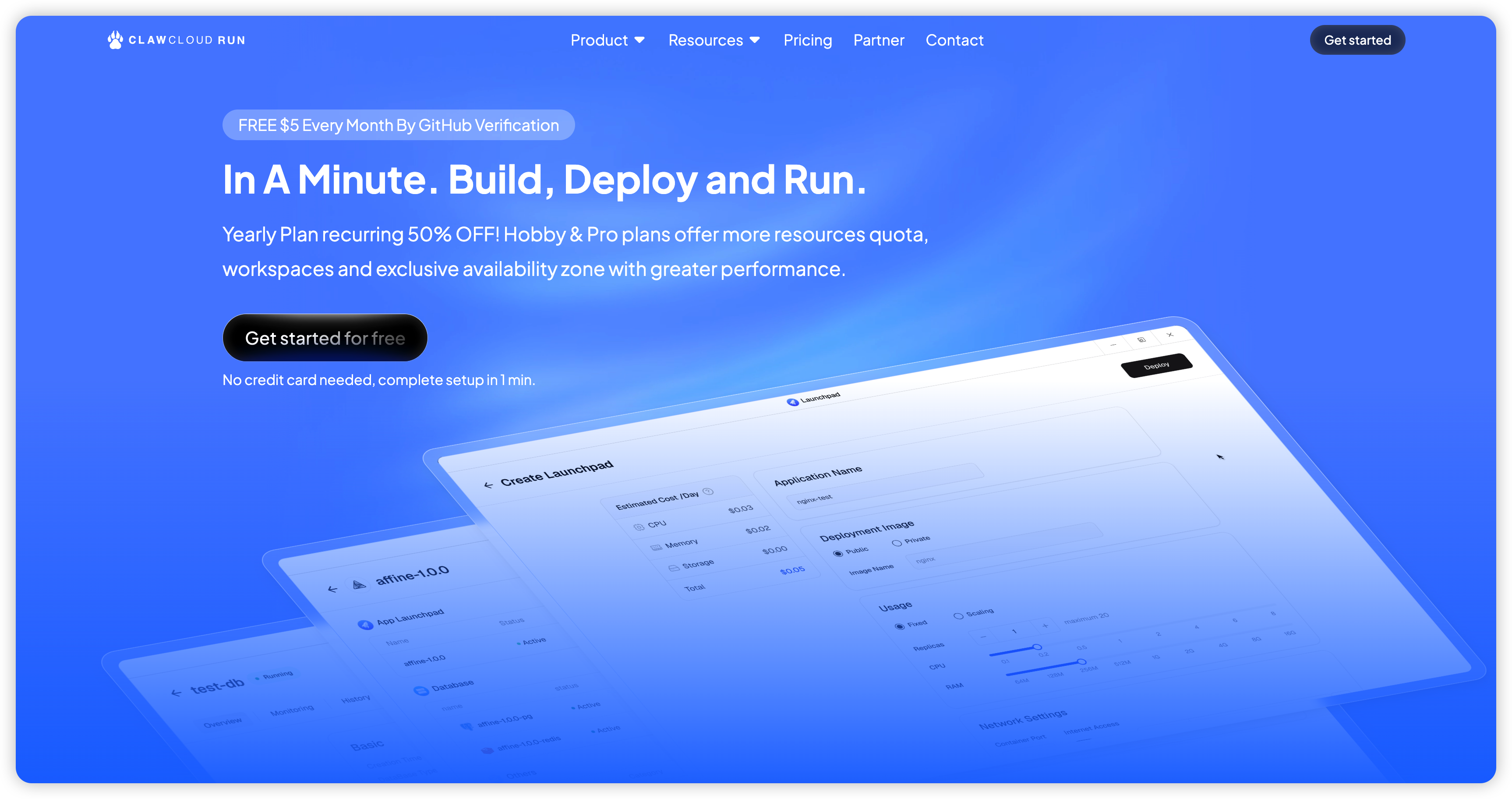
Task: Go to the Pricing page
Action: [808, 40]
